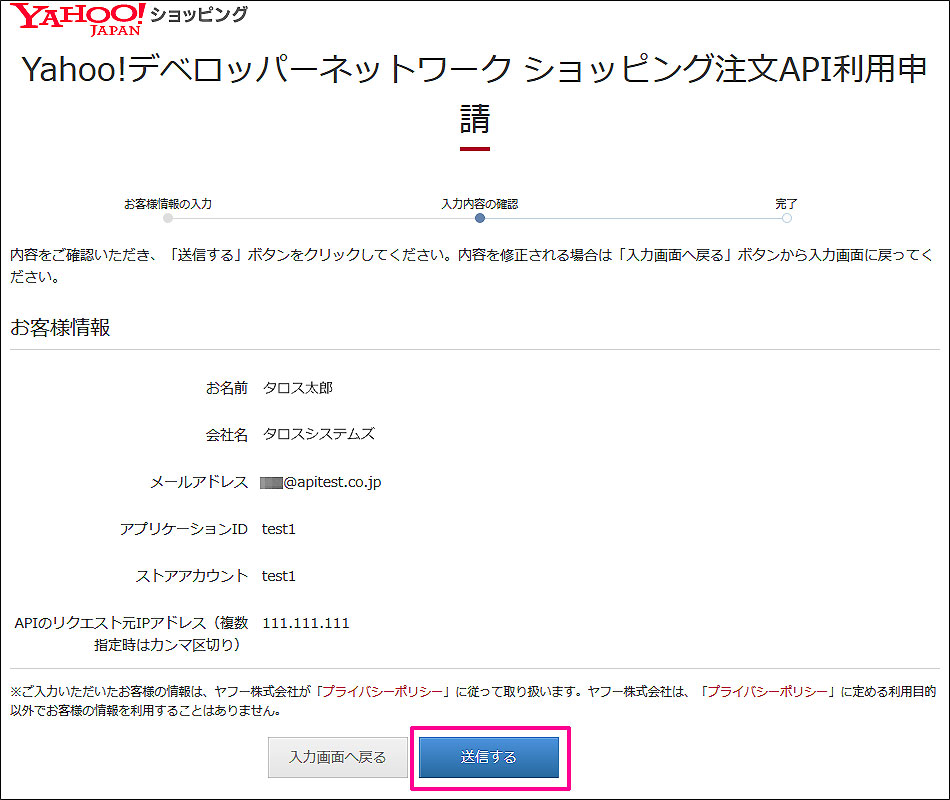950x800 pixels.
Task: Click the Yahoo! JAPAN logo
Action: pos(78,19)
